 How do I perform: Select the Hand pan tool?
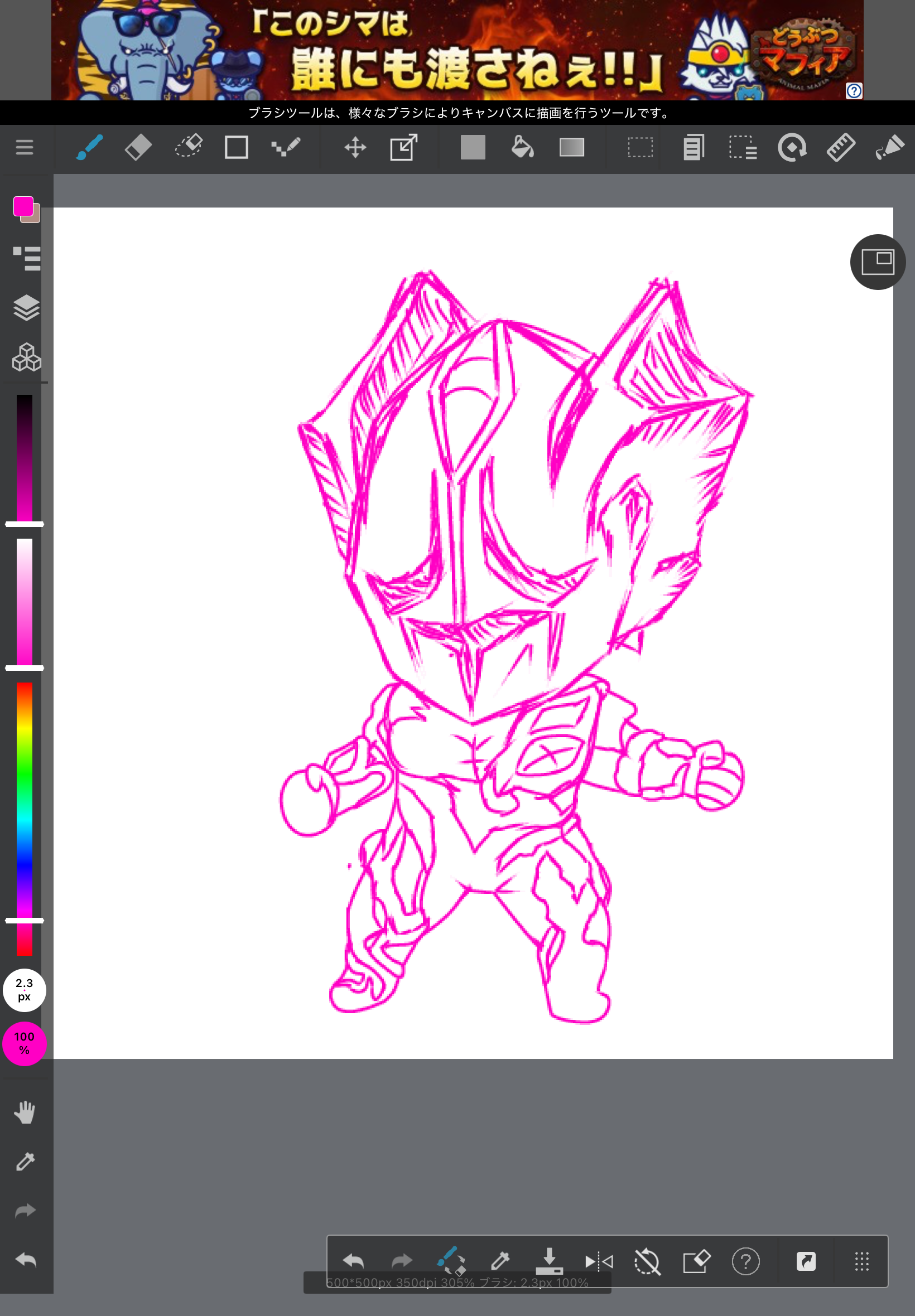25,1112
